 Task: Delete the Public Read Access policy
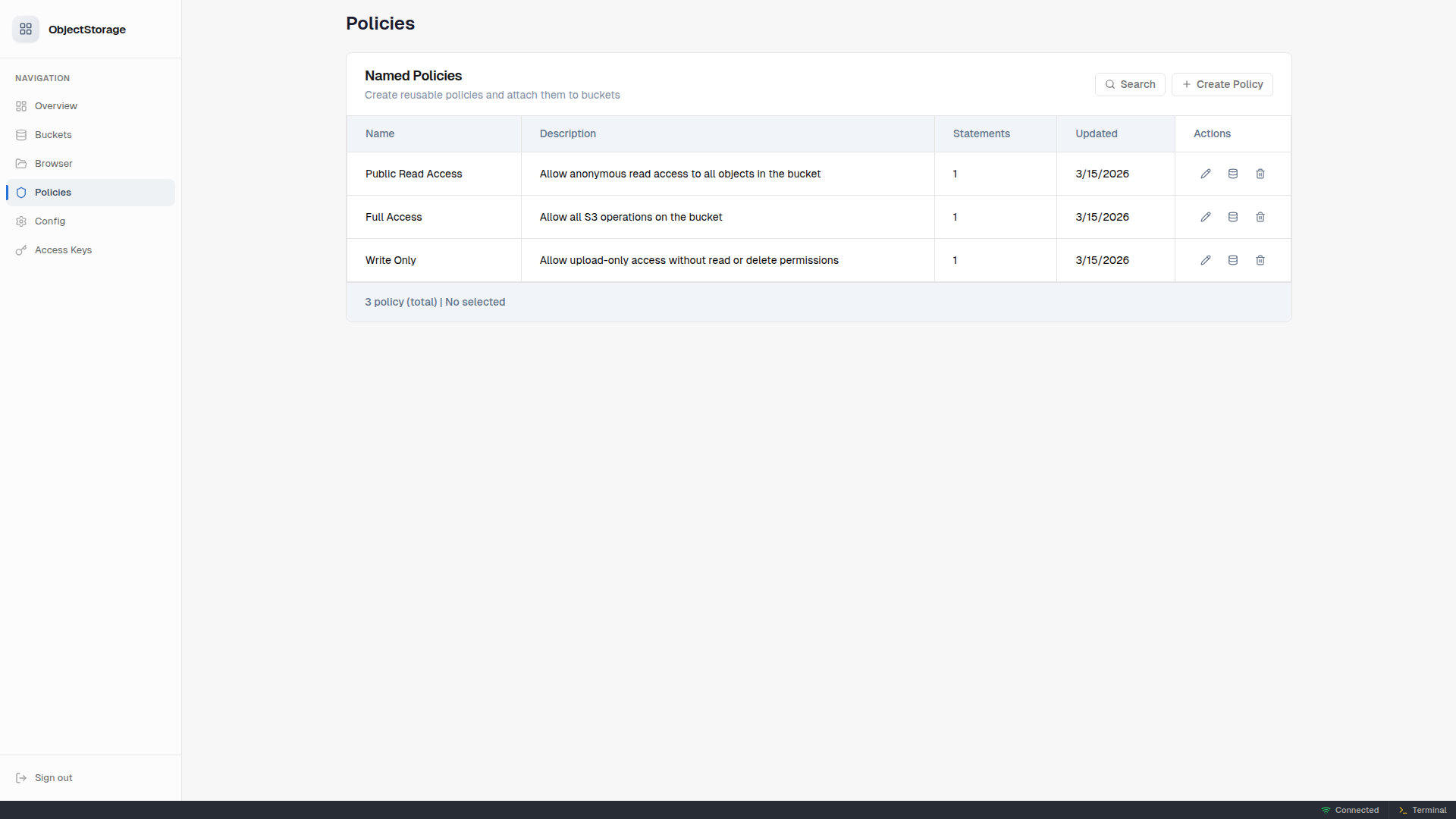point(1260,174)
